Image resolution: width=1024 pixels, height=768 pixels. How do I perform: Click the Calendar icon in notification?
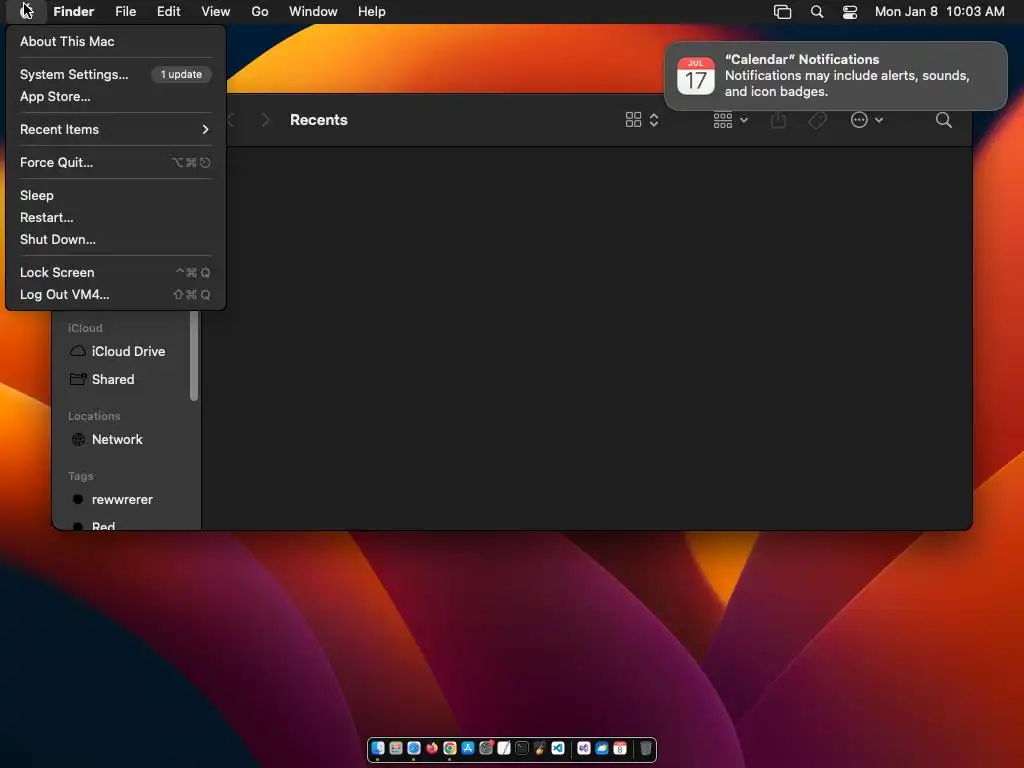(696, 76)
